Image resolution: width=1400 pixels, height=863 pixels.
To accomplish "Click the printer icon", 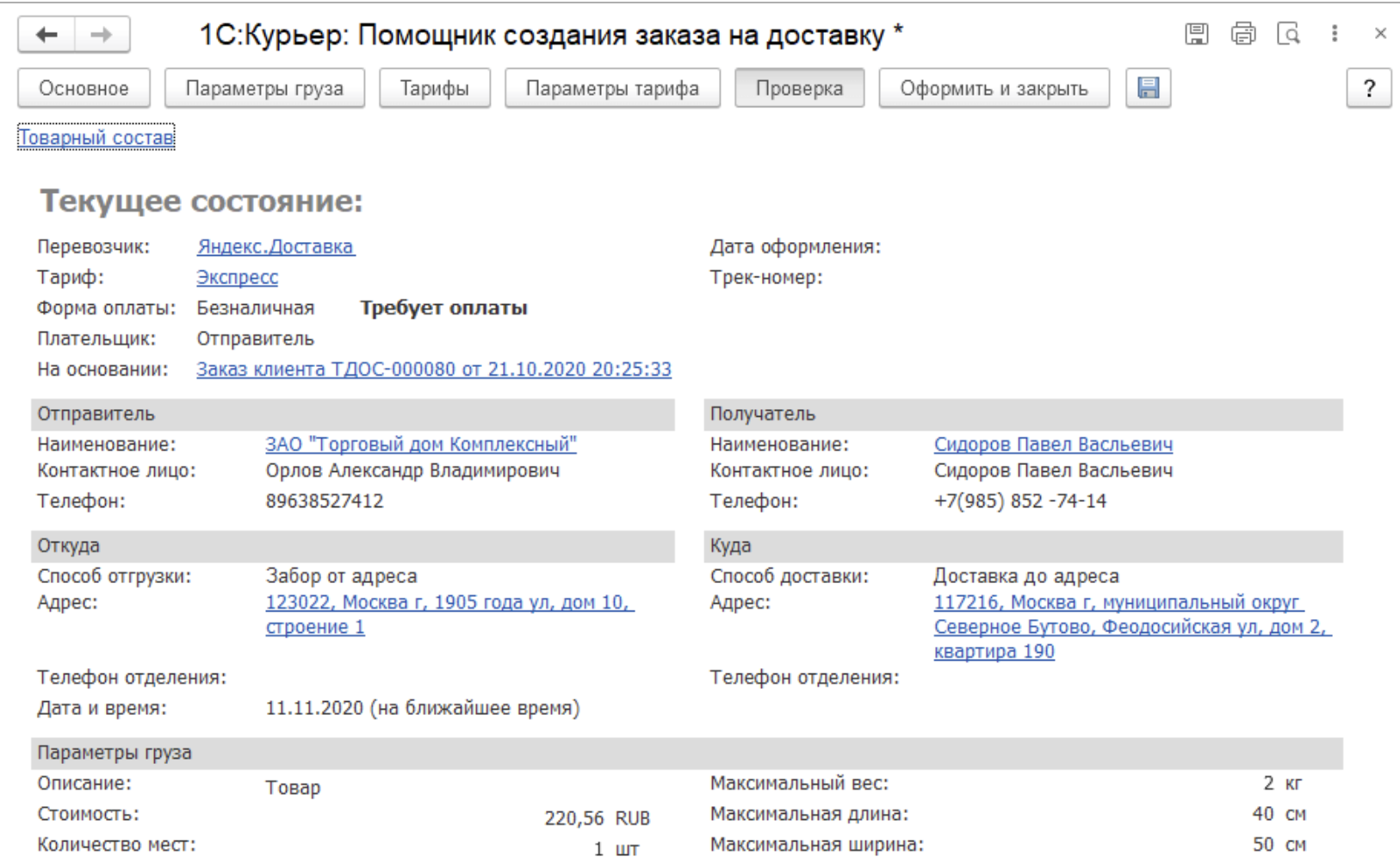I will [x=1242, y=34].
